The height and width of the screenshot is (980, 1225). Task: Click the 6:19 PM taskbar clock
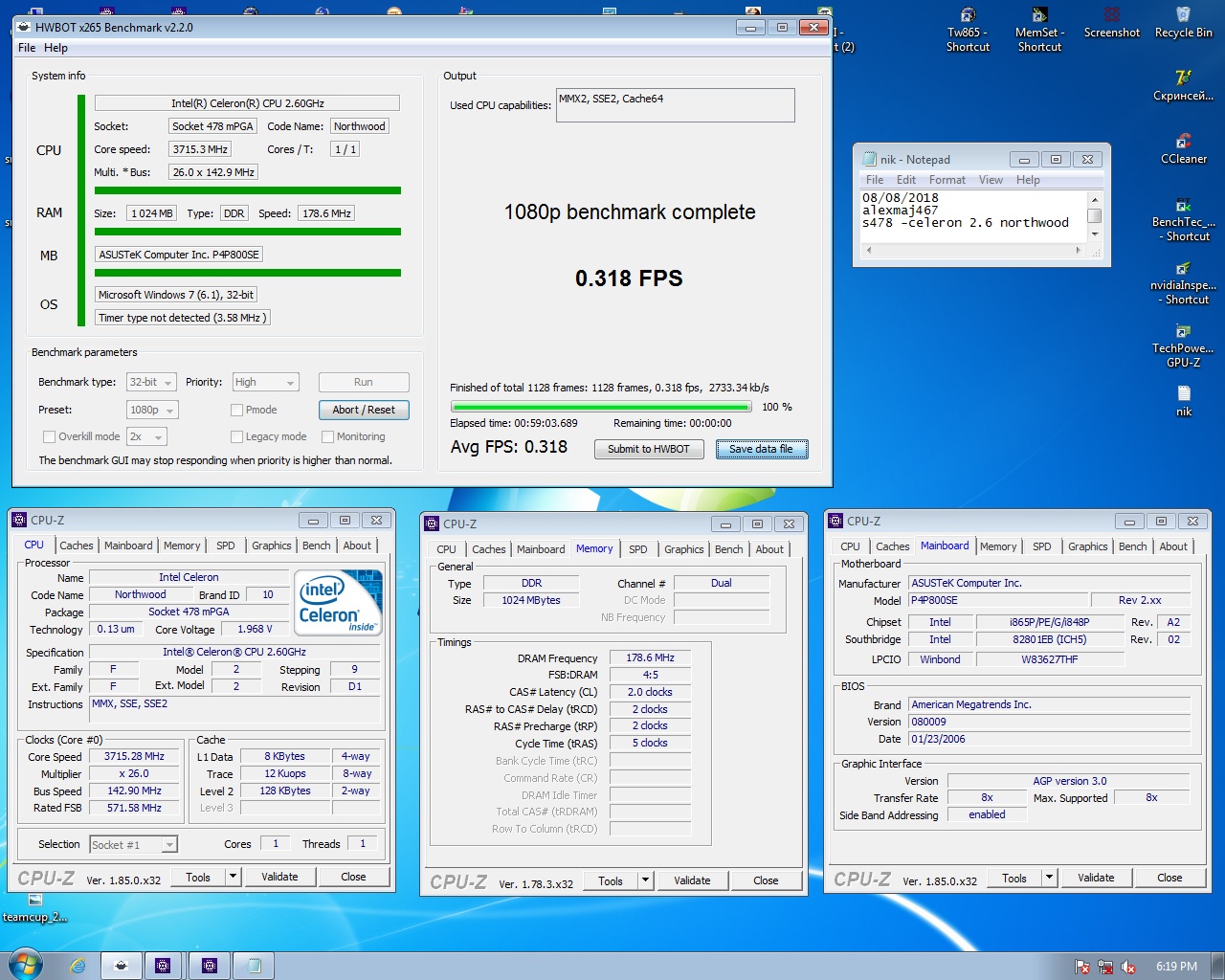tap(1176, 967)
